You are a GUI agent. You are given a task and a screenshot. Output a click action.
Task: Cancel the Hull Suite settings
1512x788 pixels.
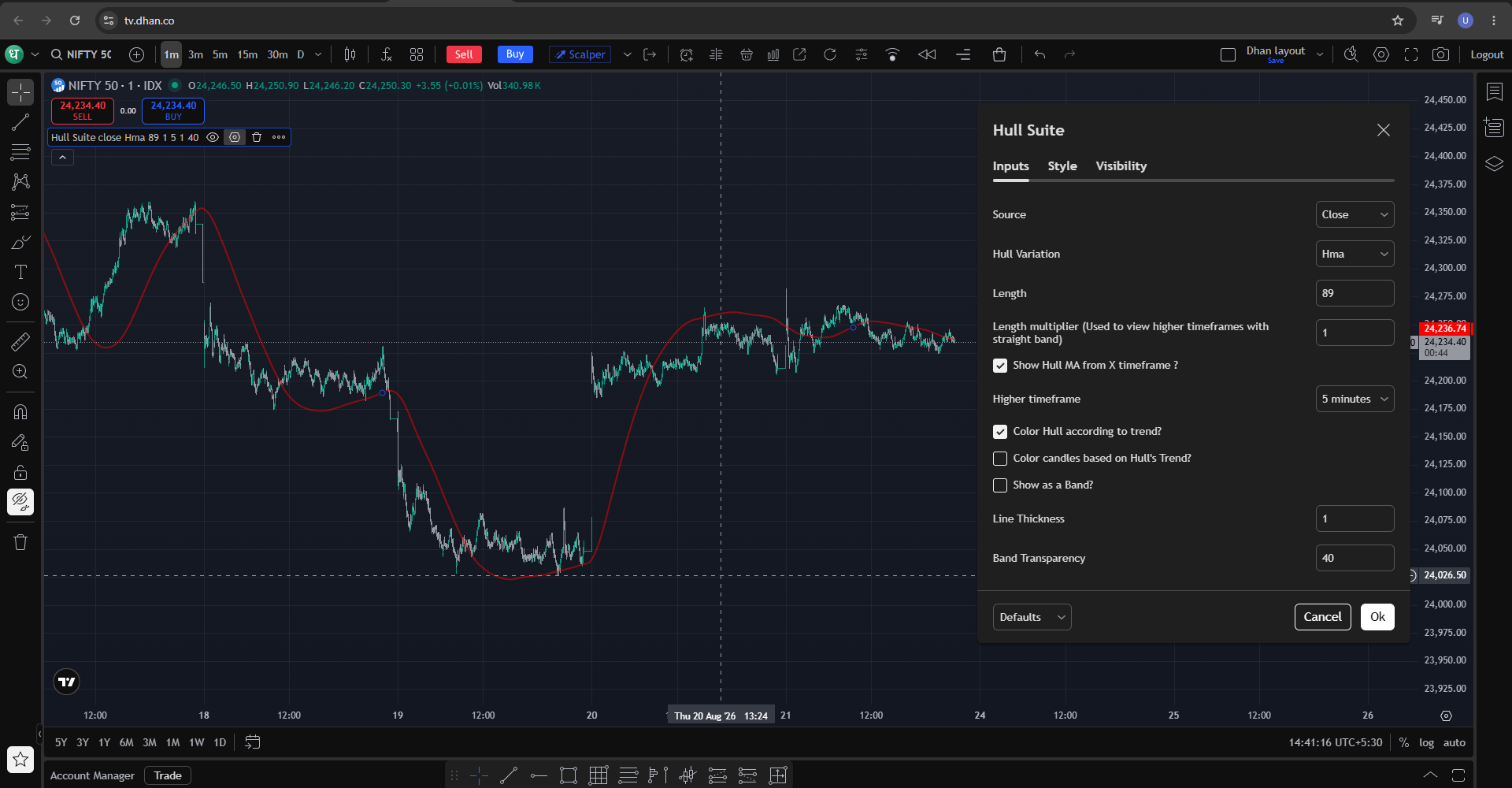point(1322,617)
